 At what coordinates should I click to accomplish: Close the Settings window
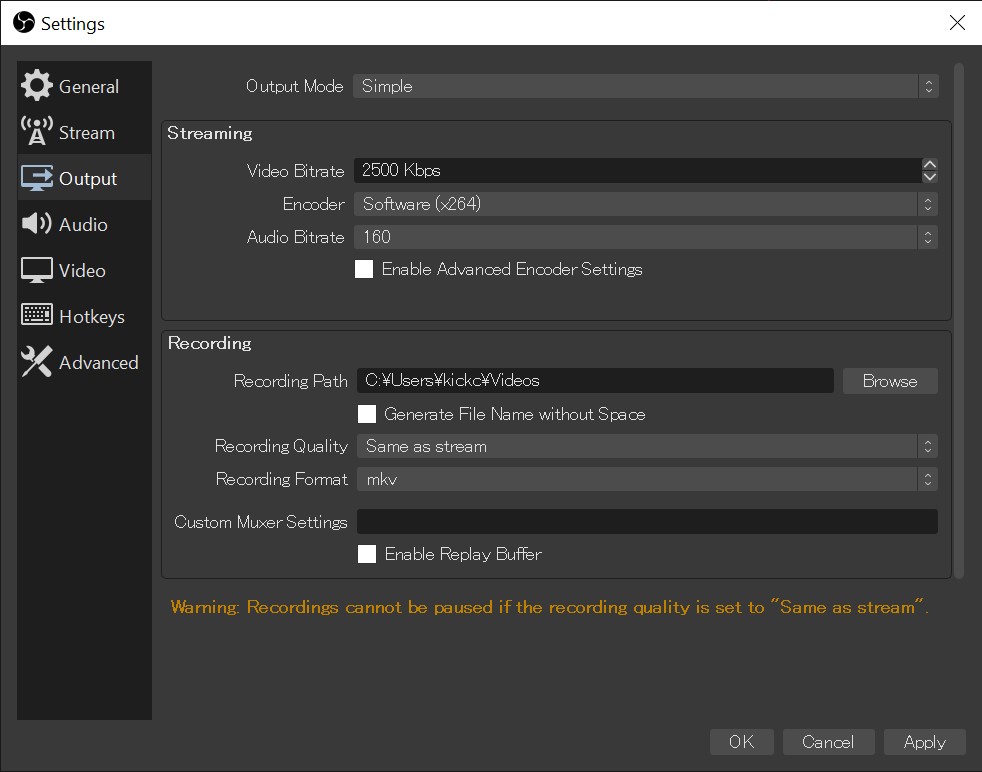click(957, 23)
